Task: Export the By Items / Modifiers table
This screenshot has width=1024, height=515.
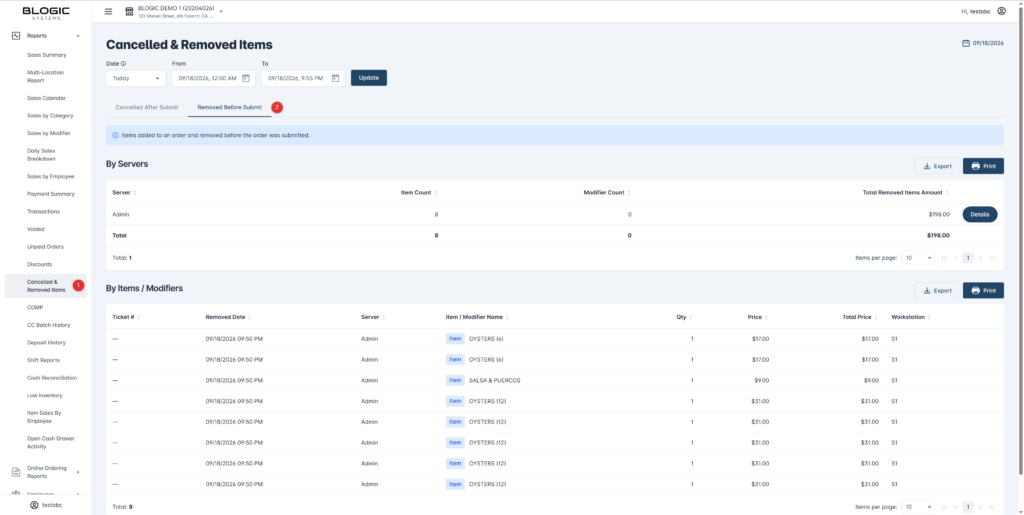Action: point(937,290)
